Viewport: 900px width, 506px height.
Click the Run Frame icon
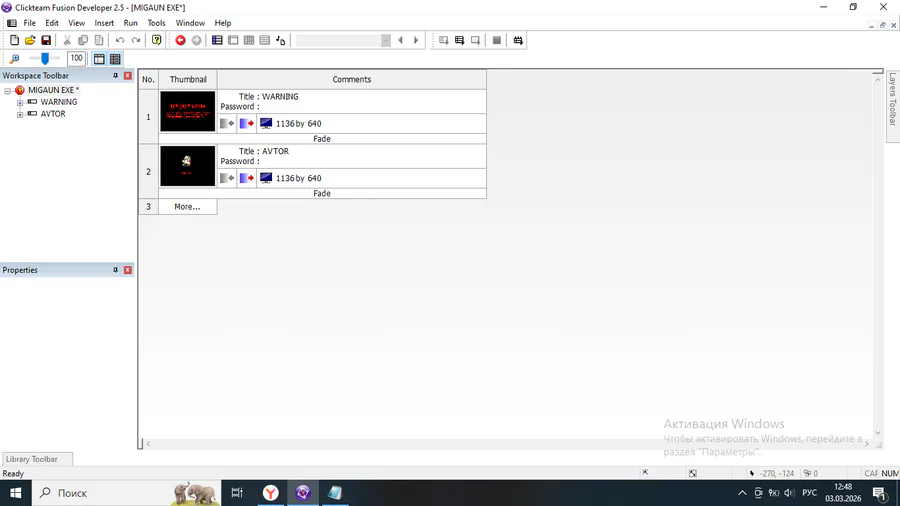click(x=476, y=40)
